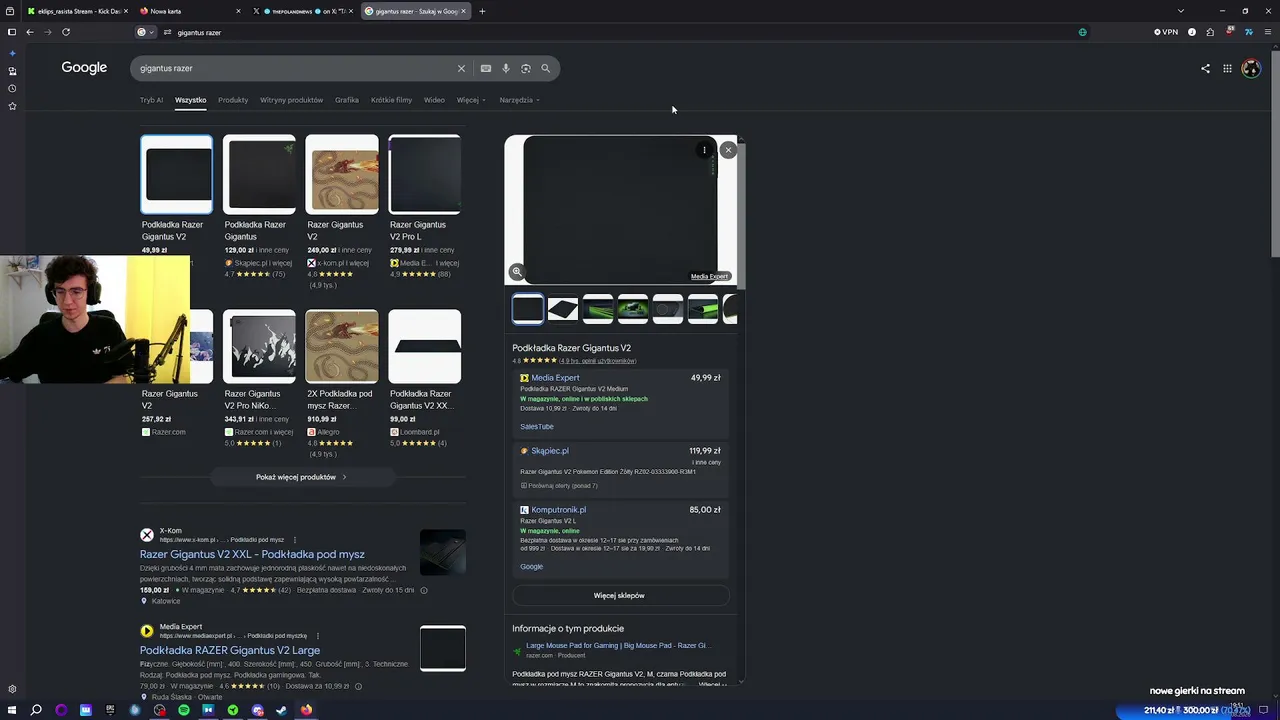The image size is (1280, 720).
Task: Toggle the browser sidebar panel button
Action: (x=12, y=32)
